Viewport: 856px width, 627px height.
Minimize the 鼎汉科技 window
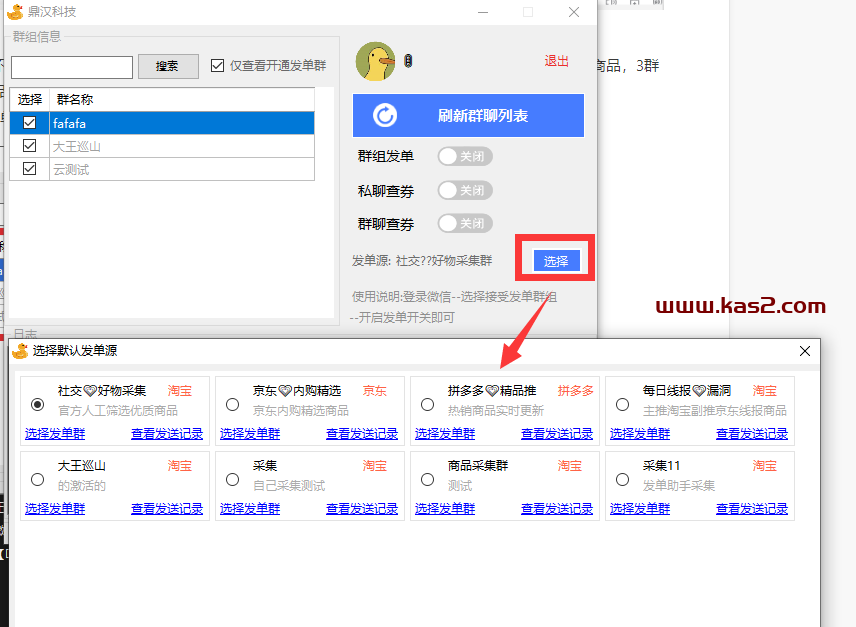[483, 12]
